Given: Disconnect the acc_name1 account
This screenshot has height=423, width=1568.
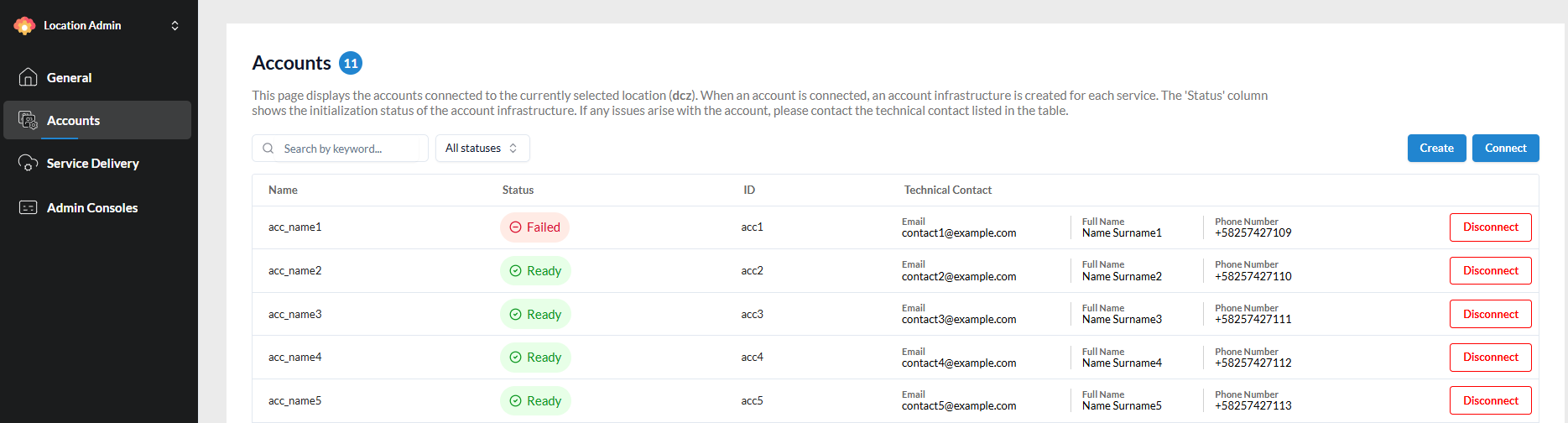Looking at the screenshot, I should pos(1490,227).
